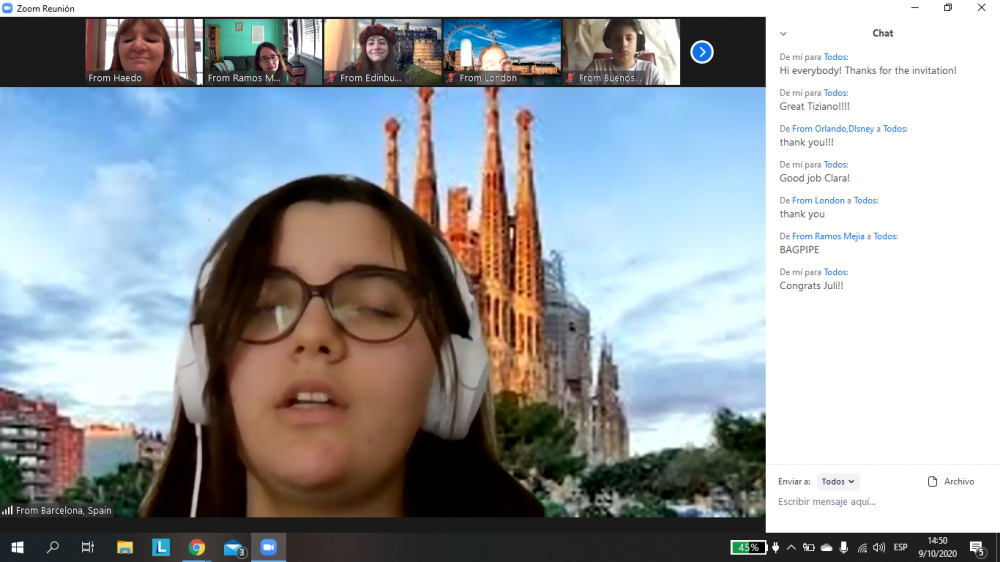Click the battery device icon in the system tray
Viewport: 1000px width, 562px height.
click(x=809, y=547)
